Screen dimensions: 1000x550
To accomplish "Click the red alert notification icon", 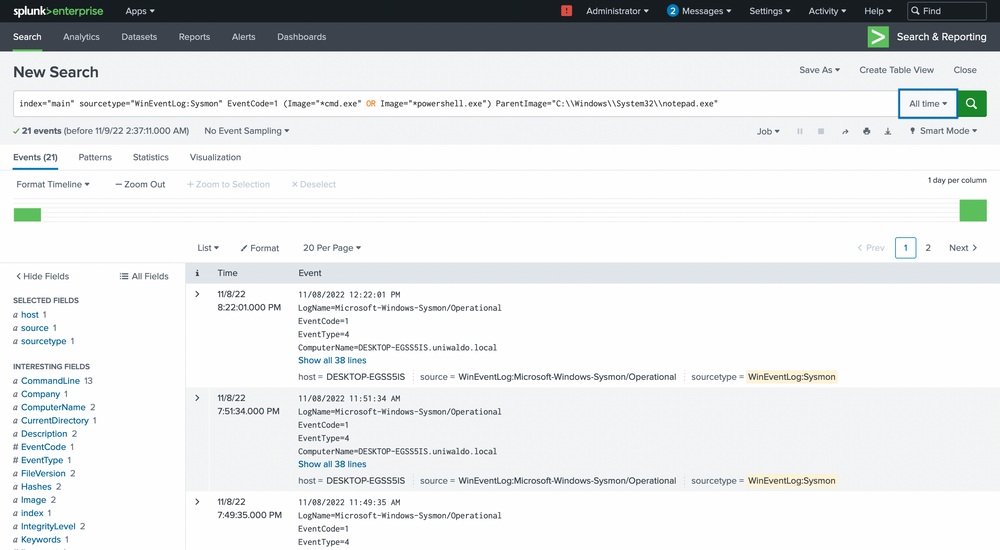I will (567, 11).
